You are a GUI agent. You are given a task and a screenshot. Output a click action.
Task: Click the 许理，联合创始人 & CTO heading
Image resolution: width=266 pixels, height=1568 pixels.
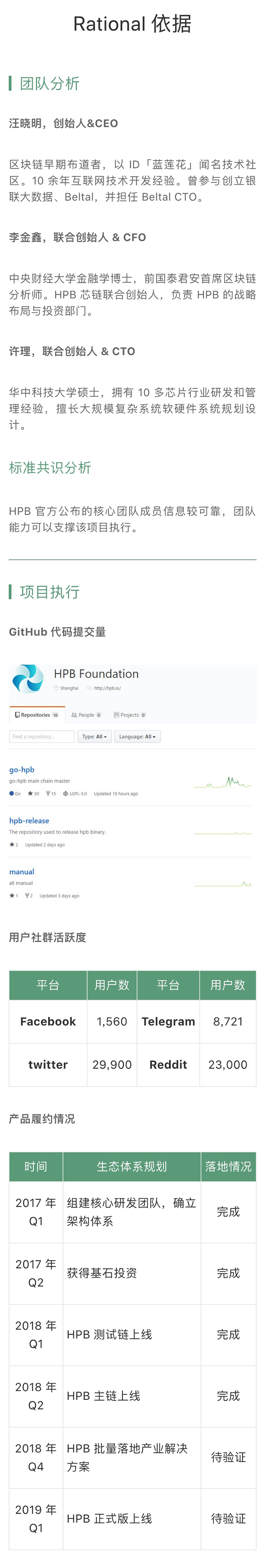click(72, 351)
